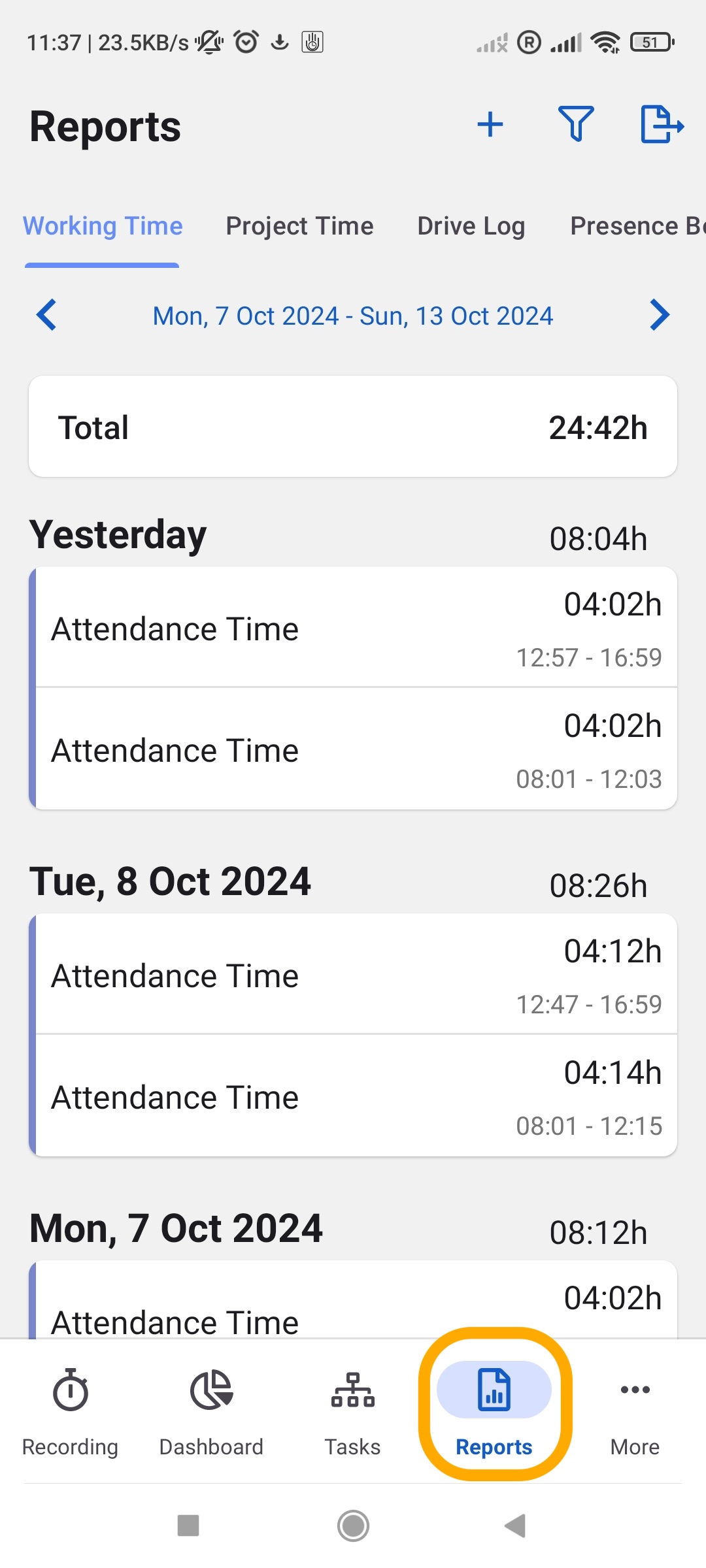Viewport: 706px width, 1568px height.
Task: Open the filter funnel icon
Action: click(576, 123)
